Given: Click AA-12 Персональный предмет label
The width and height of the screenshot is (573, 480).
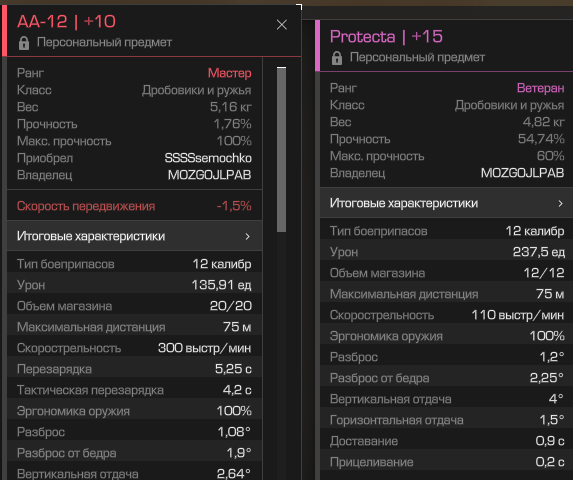Looking at the screenshot, I should click(104, 42).
